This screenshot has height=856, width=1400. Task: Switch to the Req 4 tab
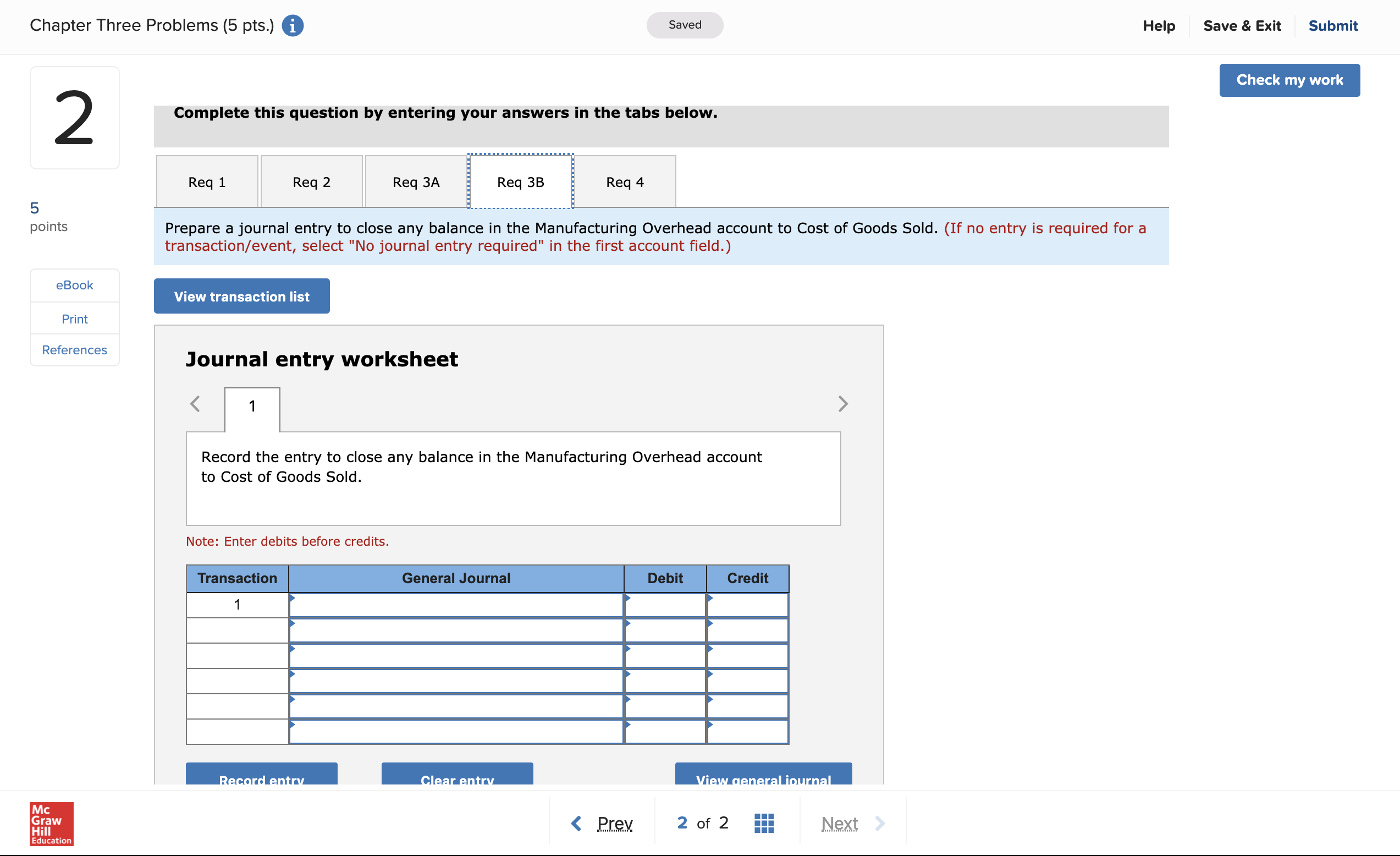[x=624, y=182]
